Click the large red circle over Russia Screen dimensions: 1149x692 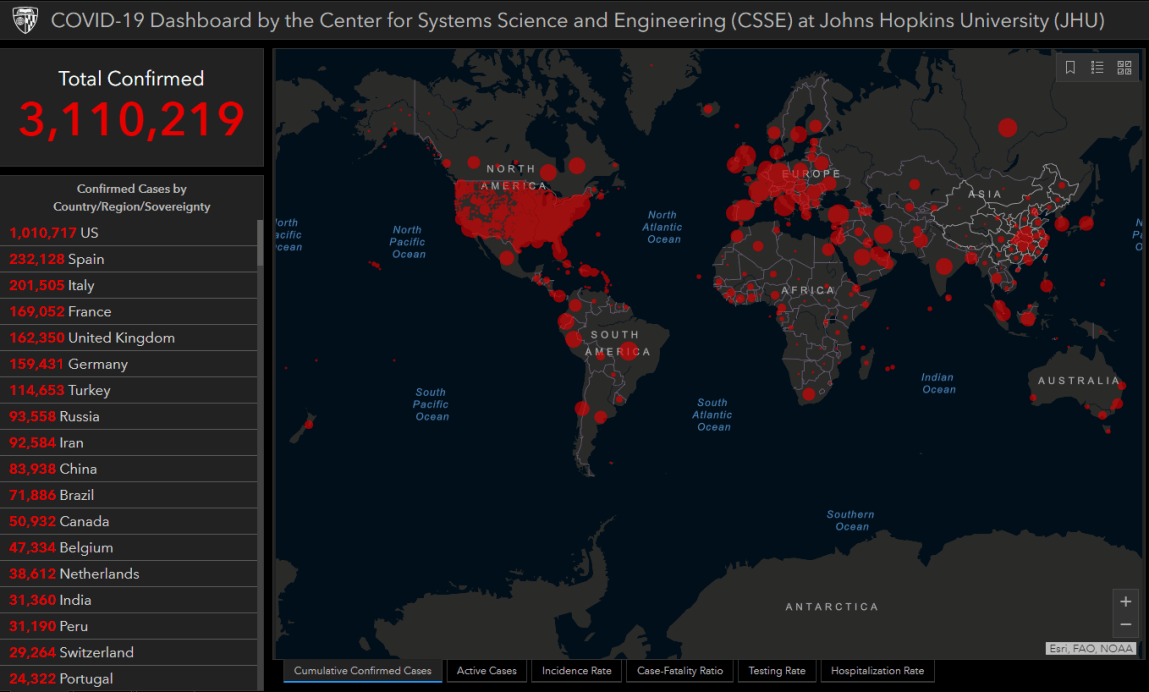pos(1007,127)
